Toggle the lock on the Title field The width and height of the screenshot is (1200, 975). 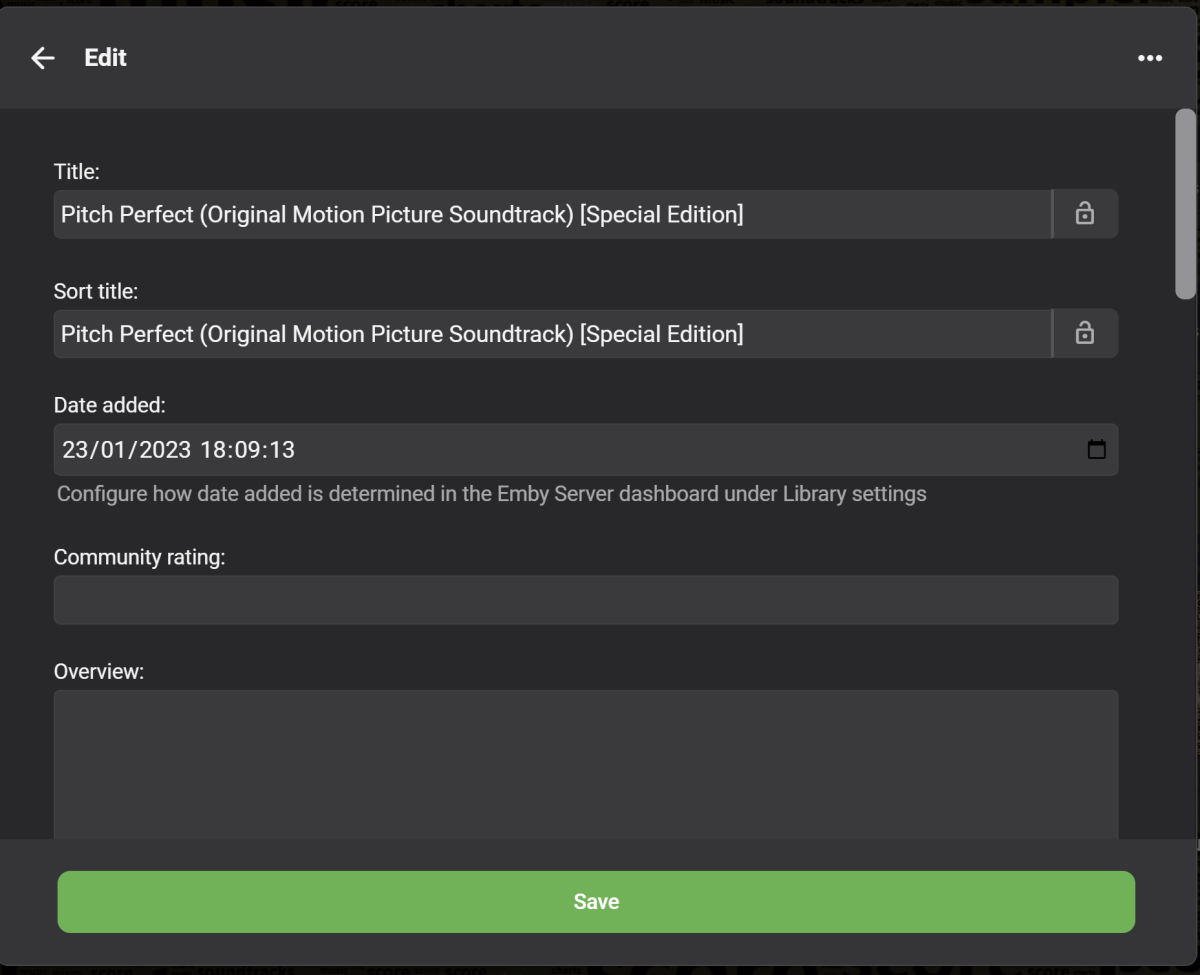pos(1085,214)
